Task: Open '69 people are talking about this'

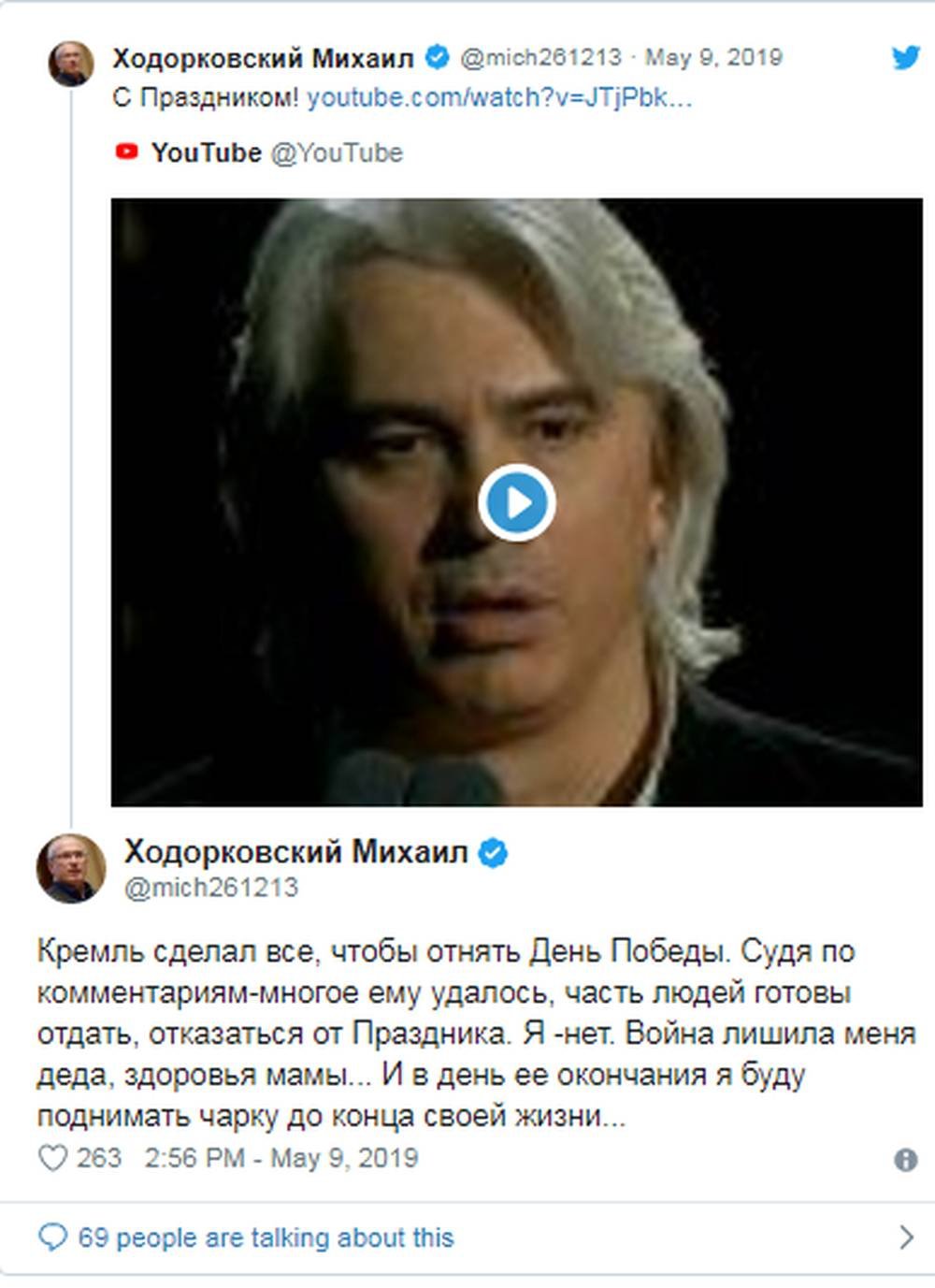Action: point(266,1237)
